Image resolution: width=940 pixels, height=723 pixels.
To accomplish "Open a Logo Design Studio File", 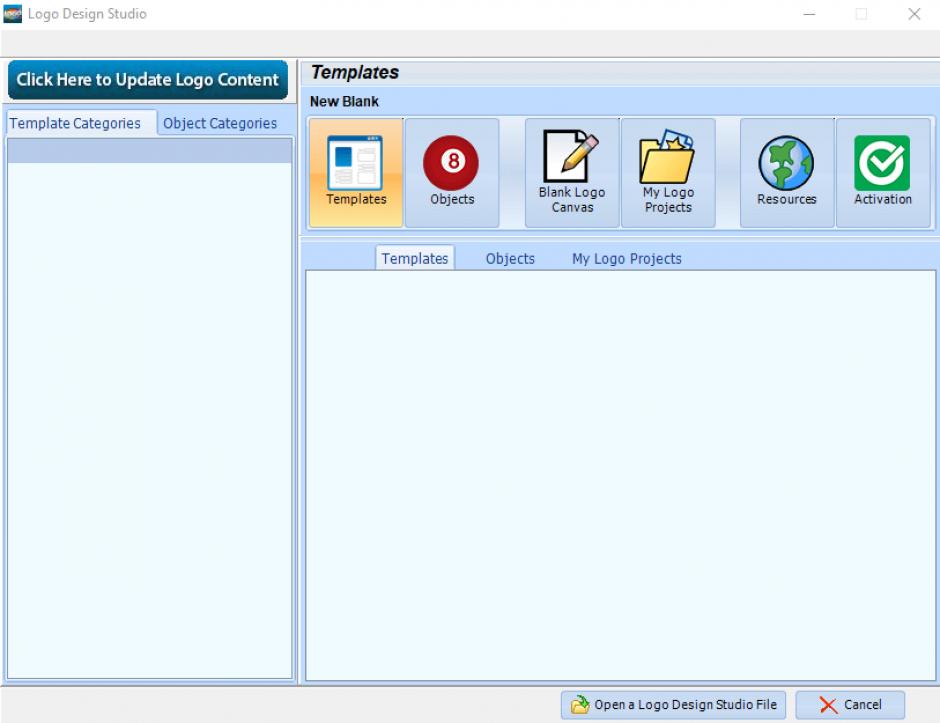I will [x=673, y=704].
